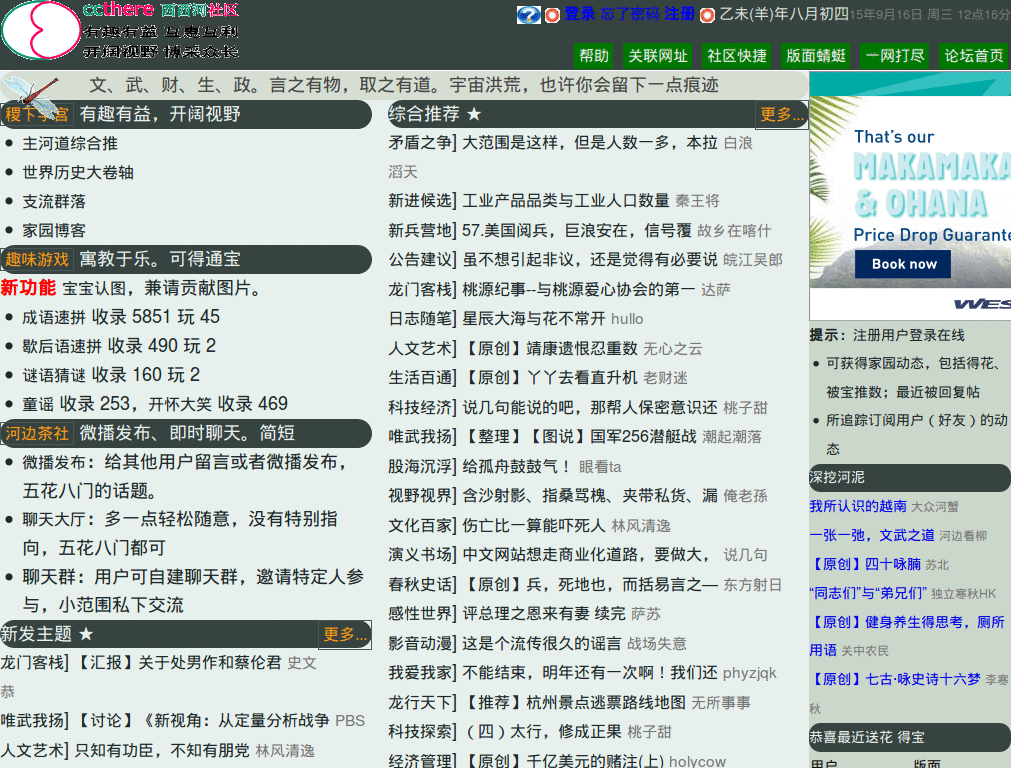Click the red circle icon before 乙未(羊)年
1024x768 pixels.
click(x=707, y=15)
